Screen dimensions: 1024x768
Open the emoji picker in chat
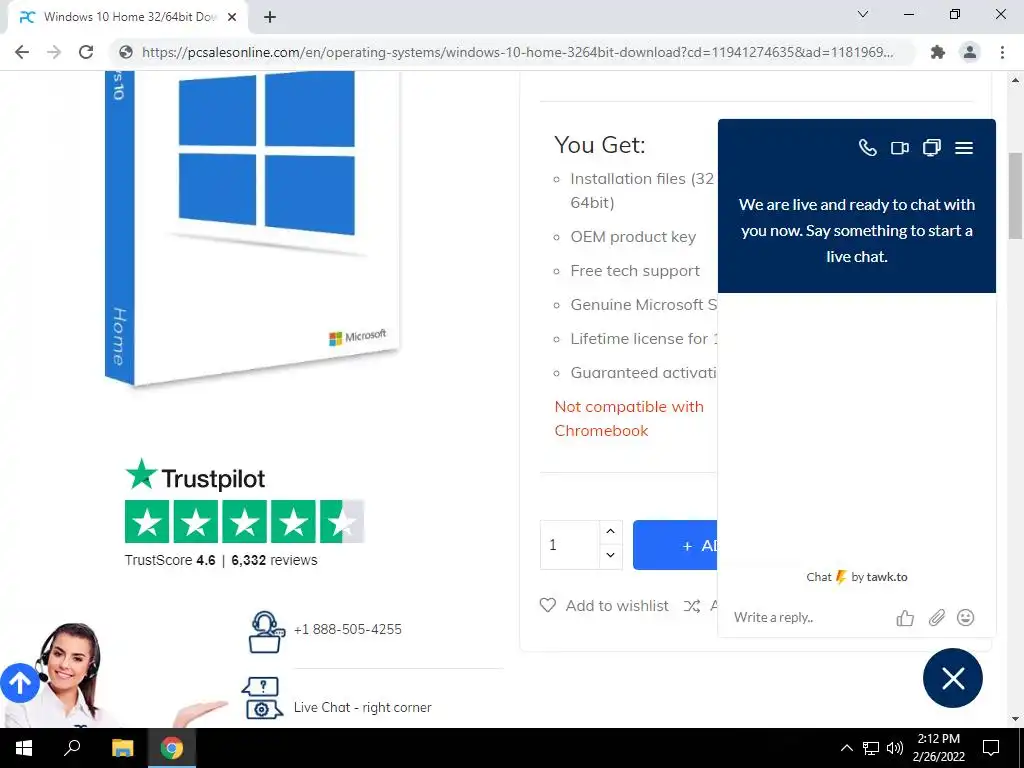(965, 617)
